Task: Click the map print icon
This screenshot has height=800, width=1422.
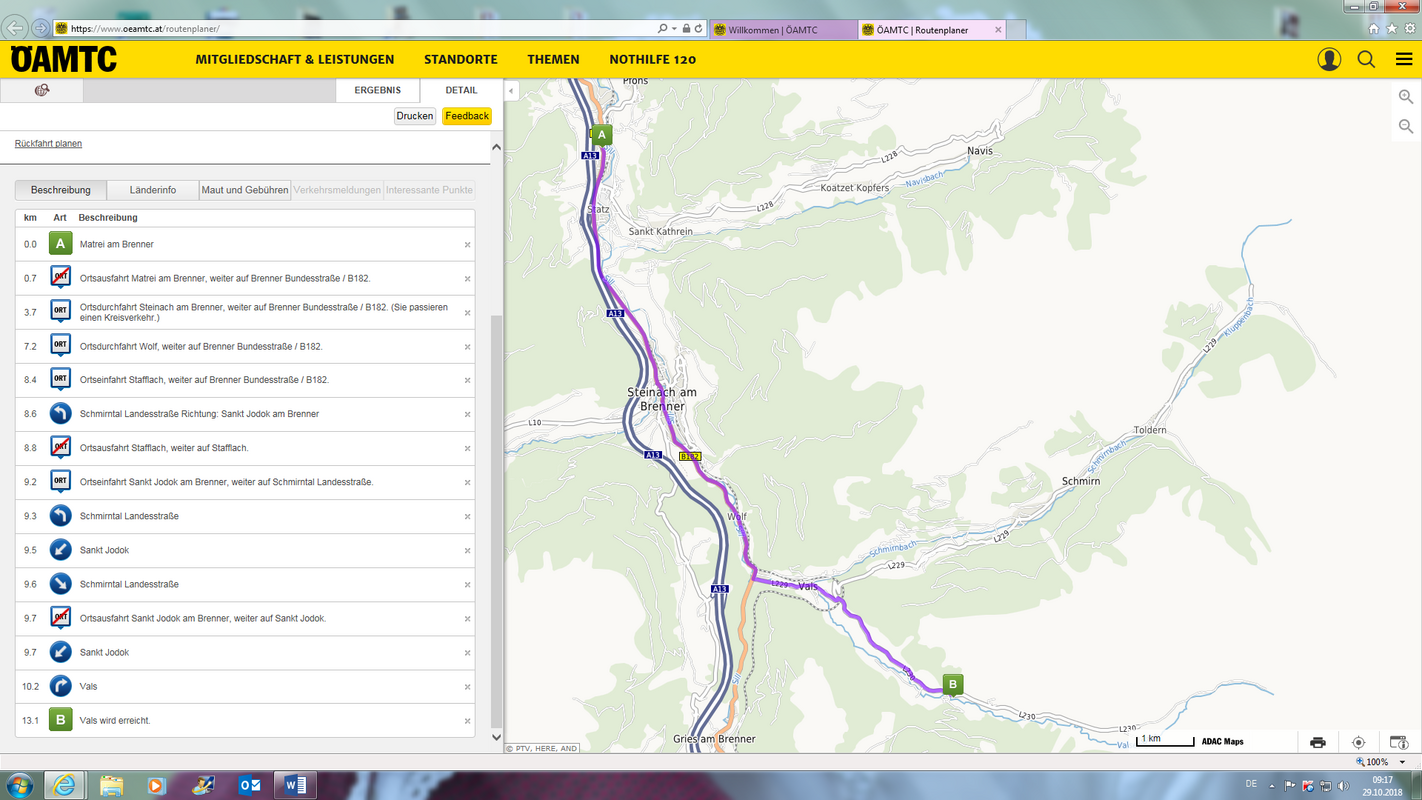Action: click(x=1318, y=742)
